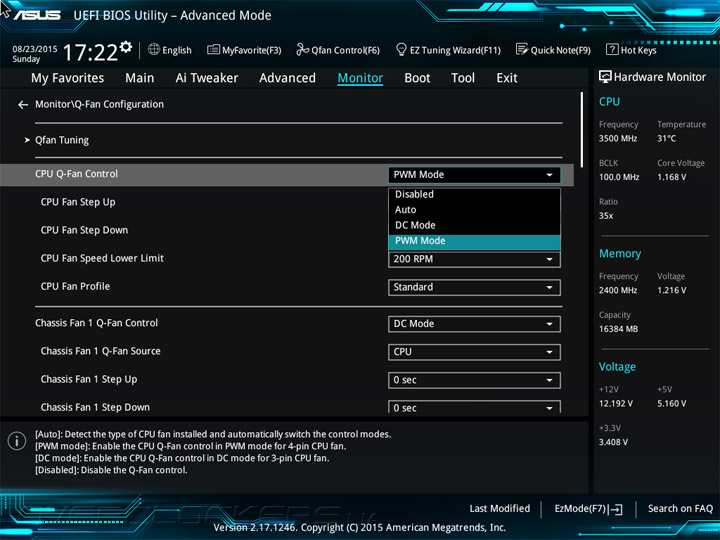Click the 17:22 clock time
The height and width of the screenshot is (540, 720).
click(90, 52)
